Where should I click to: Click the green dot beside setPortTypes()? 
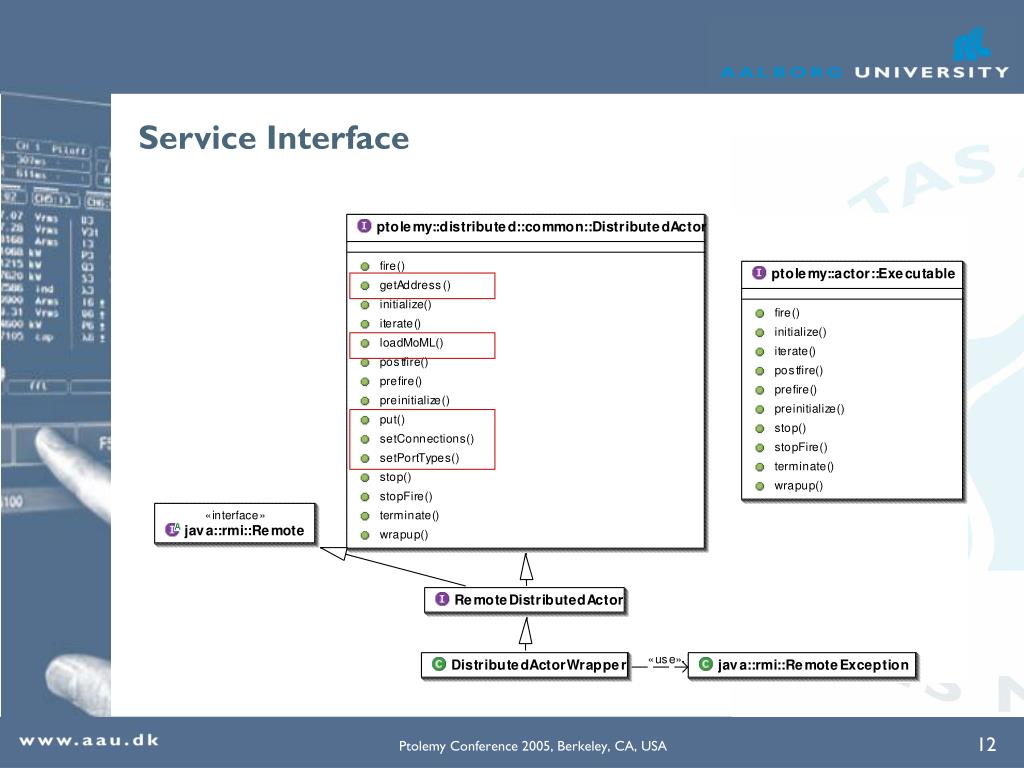pos(365,458)
